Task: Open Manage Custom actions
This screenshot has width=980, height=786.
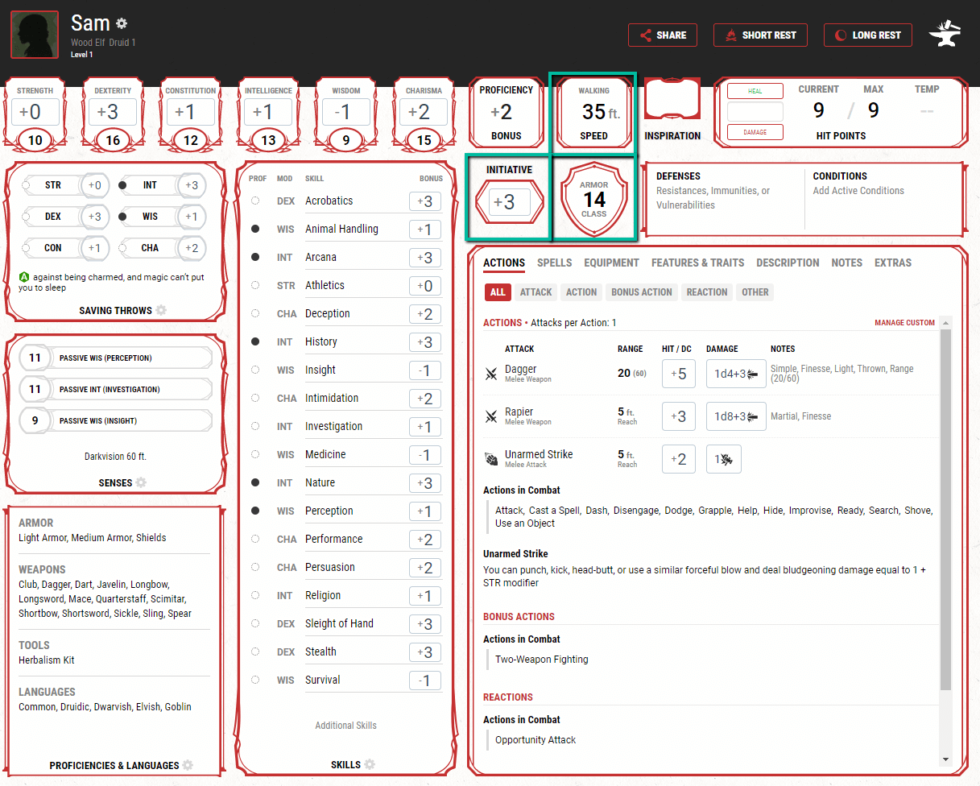Action: click(904, 323)
